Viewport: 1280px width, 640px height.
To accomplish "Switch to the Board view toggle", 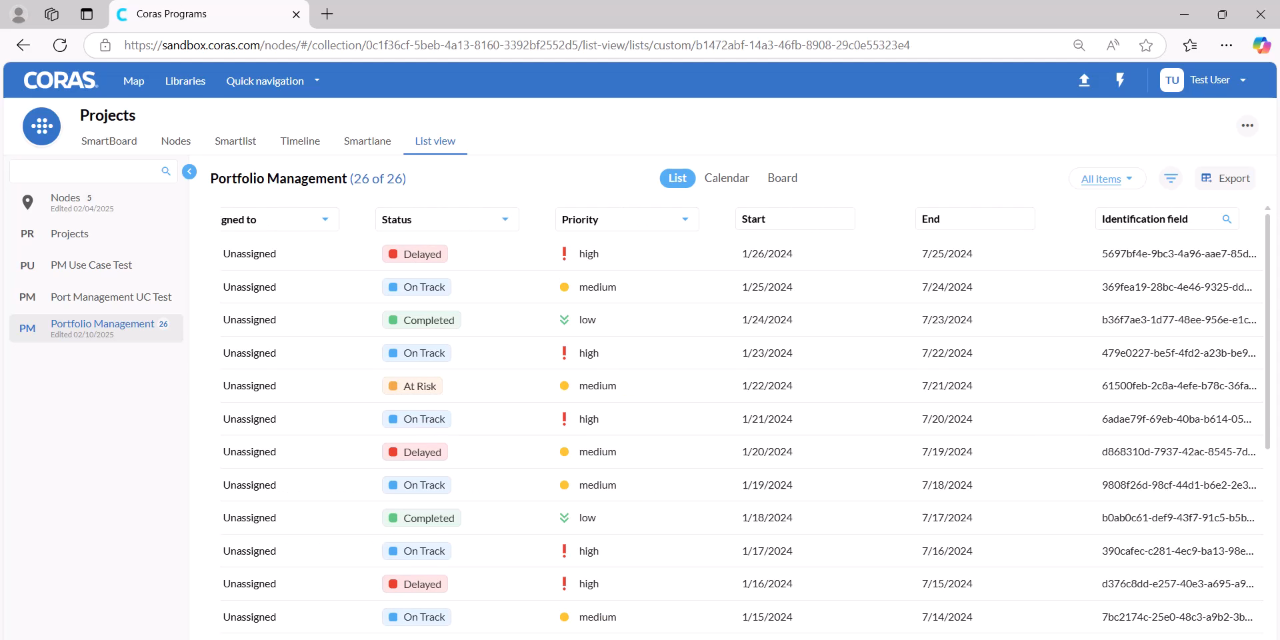I will pos(783,178).
